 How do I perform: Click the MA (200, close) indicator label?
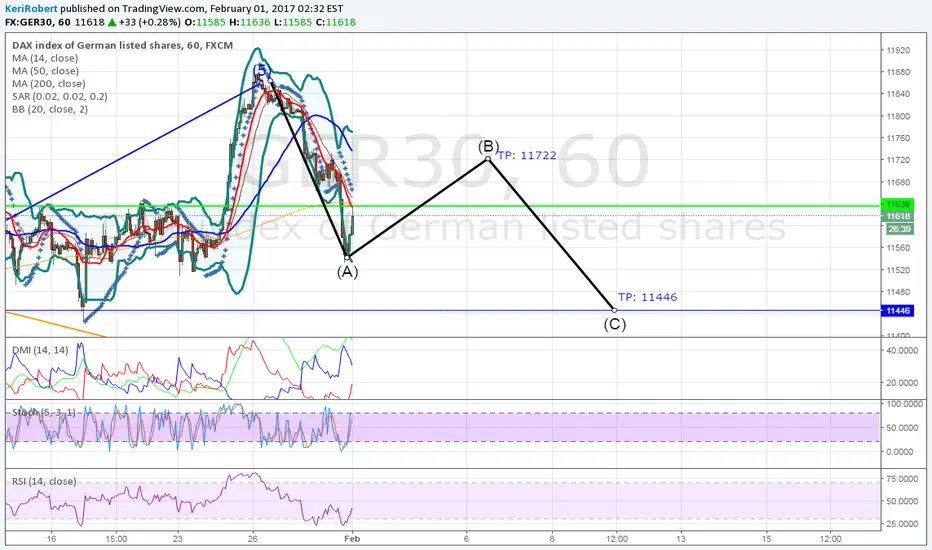(49, 84)
